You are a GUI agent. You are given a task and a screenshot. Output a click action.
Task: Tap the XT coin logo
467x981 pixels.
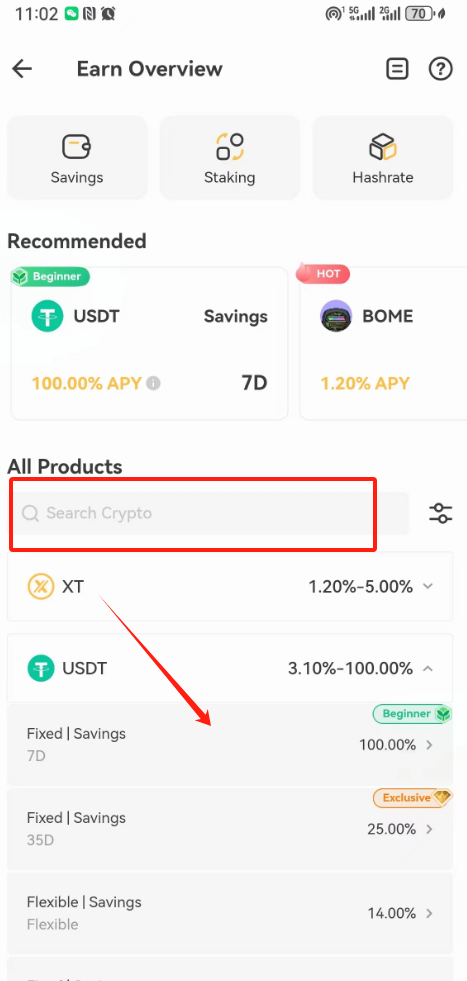pos(41,586)
